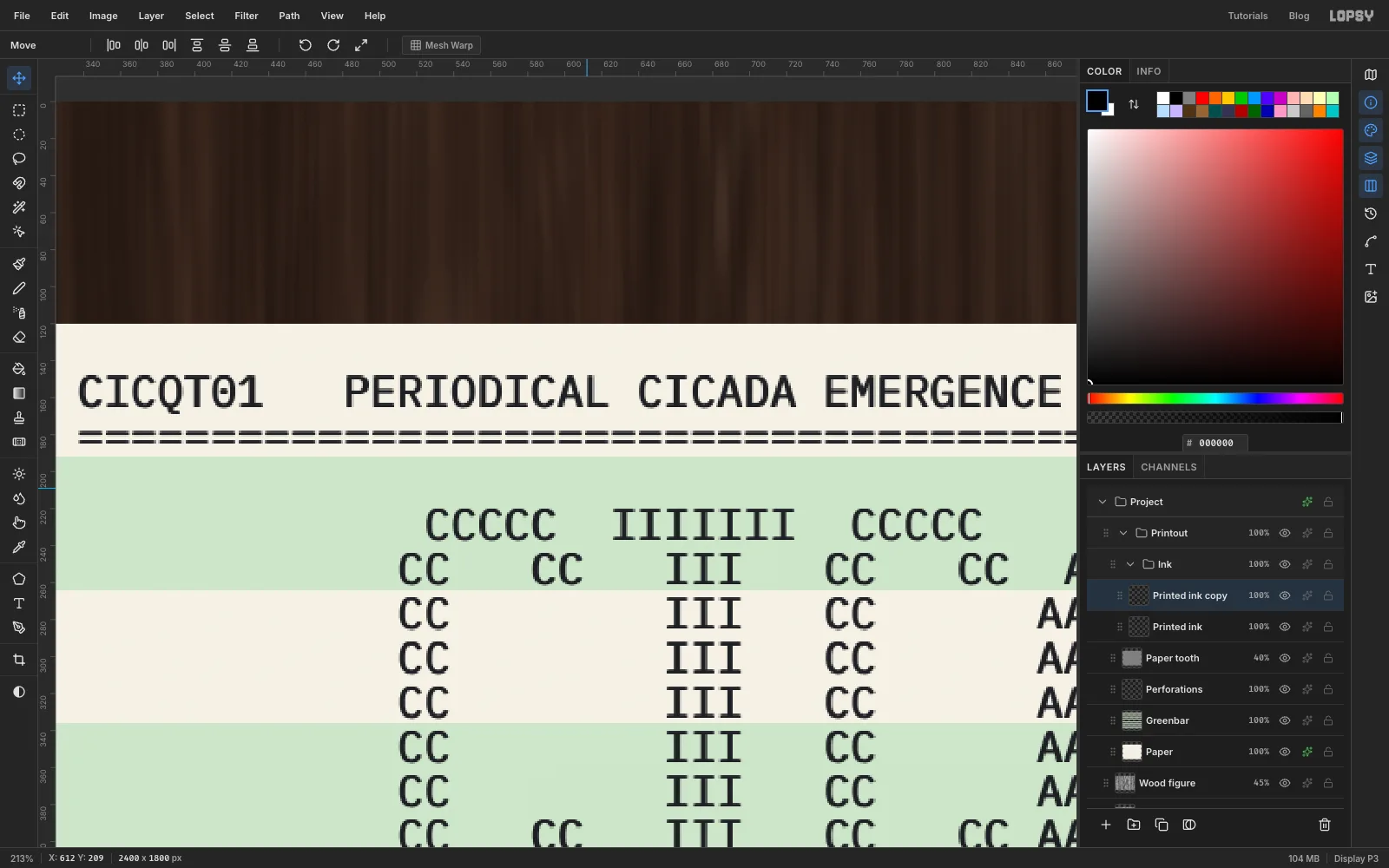Viewport: 1389px width, 868px height.
Task: Rotate clockwise using options bar icon
Action: coord(333,45)
